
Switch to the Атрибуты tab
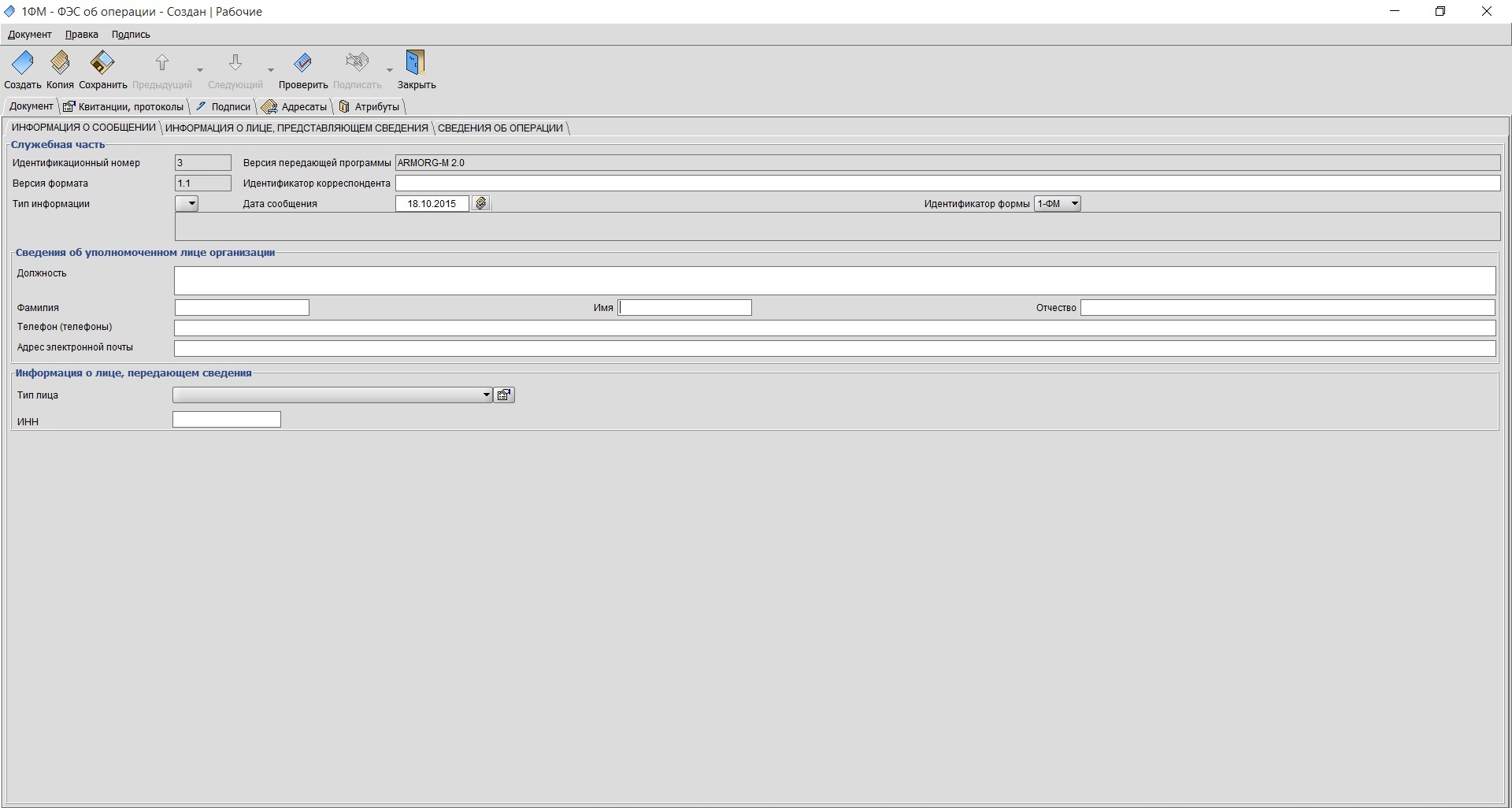tap(369, 107)
